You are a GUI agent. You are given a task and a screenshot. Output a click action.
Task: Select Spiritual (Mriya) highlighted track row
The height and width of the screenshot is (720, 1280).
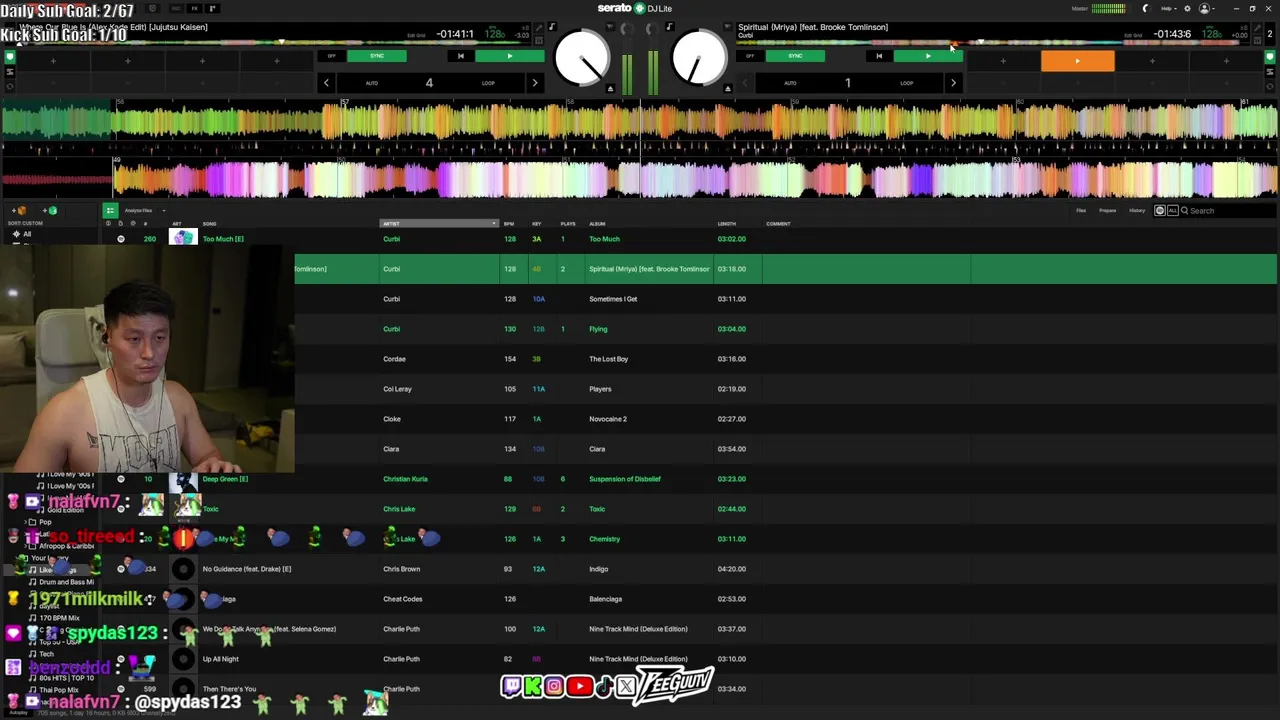point(785,269)
